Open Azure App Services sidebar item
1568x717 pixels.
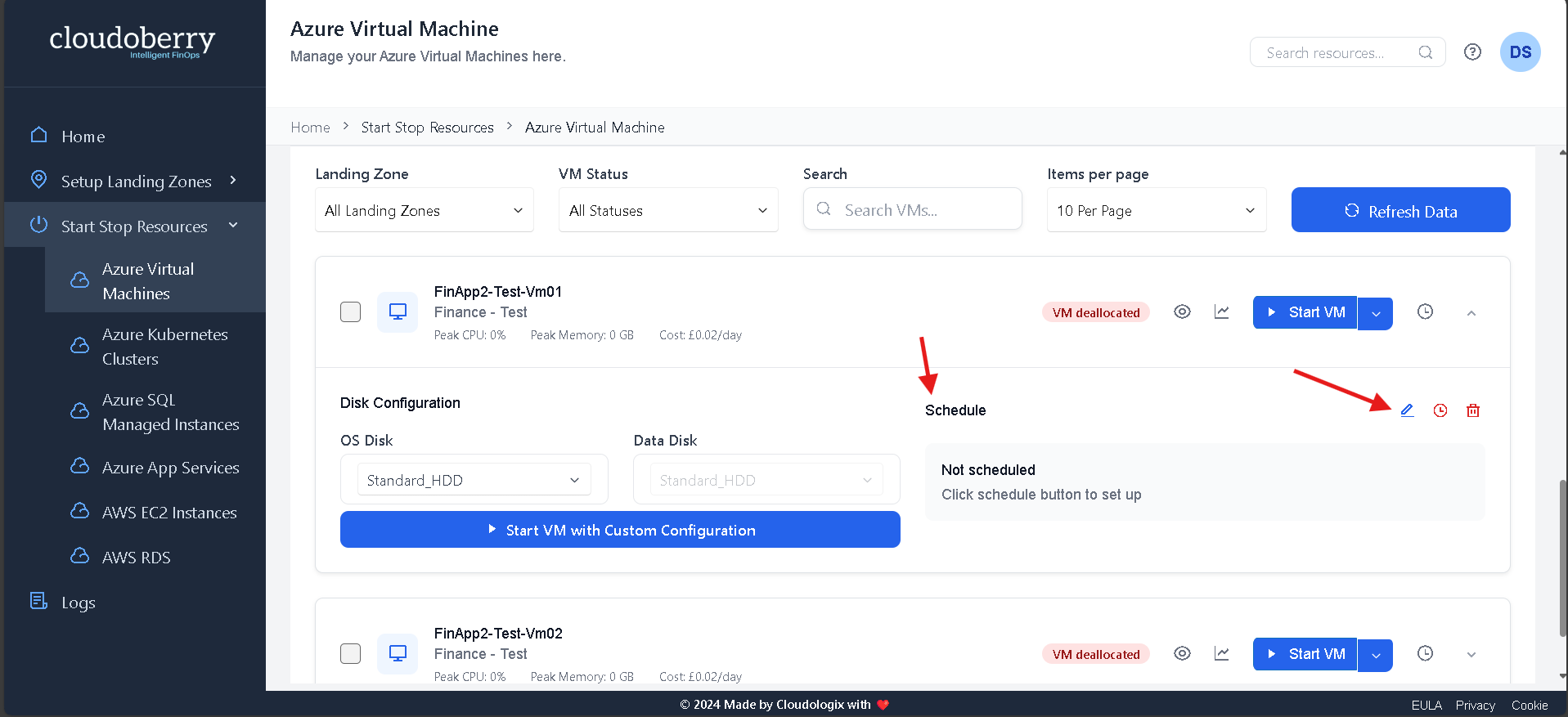155,468
